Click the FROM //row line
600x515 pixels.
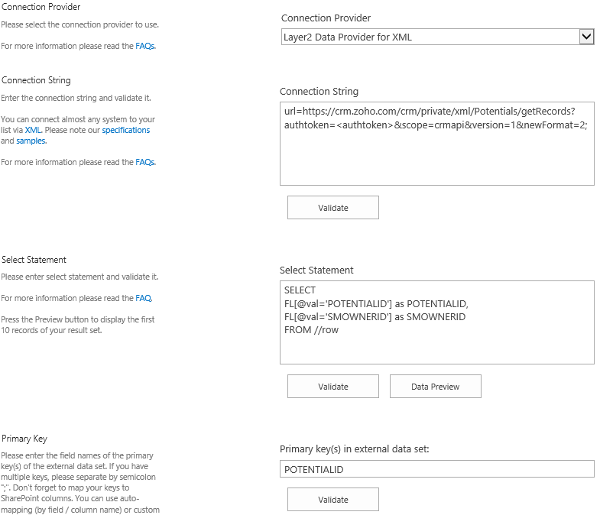click(x=311, y=329)
